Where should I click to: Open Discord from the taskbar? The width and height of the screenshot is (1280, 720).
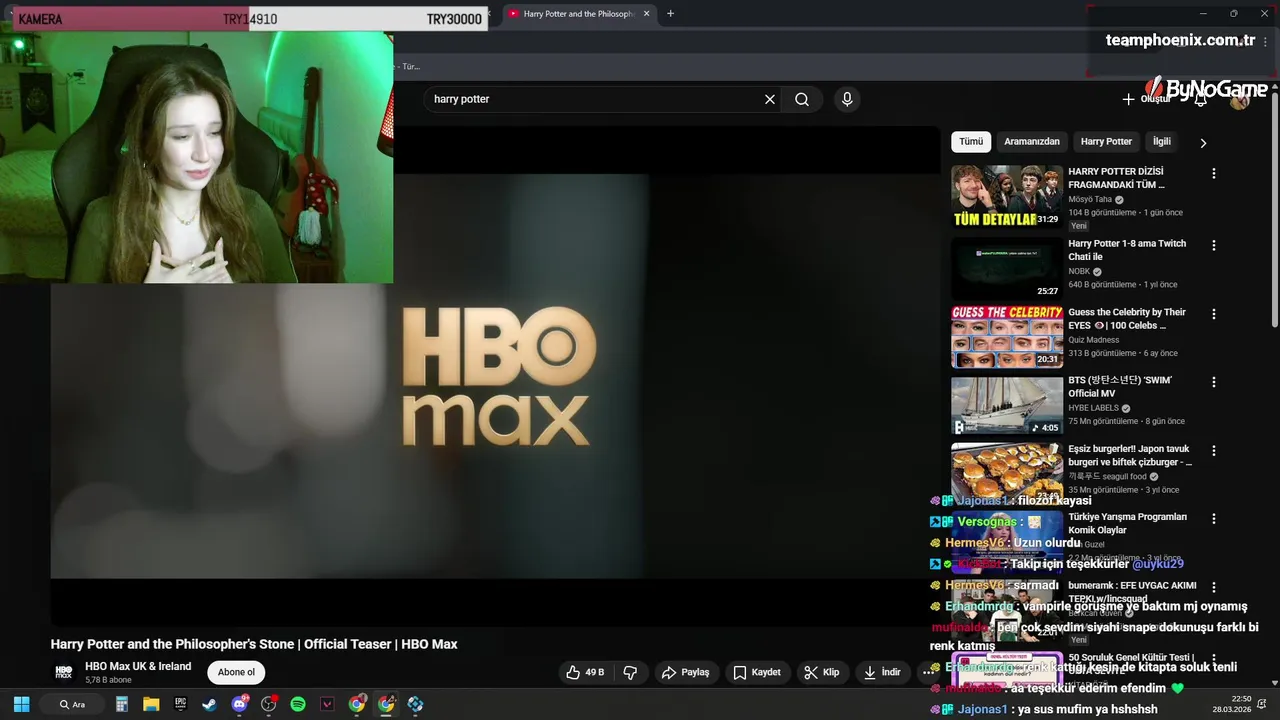tap(239, 704)
